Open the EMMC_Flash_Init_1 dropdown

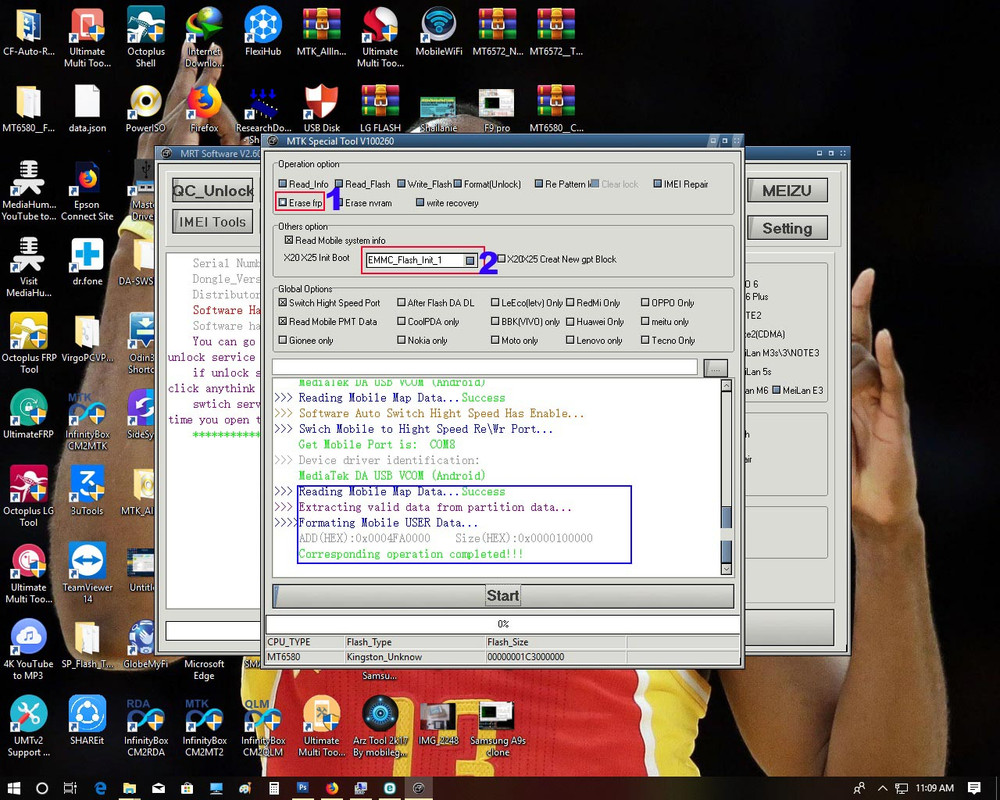(x=470, y=260)
